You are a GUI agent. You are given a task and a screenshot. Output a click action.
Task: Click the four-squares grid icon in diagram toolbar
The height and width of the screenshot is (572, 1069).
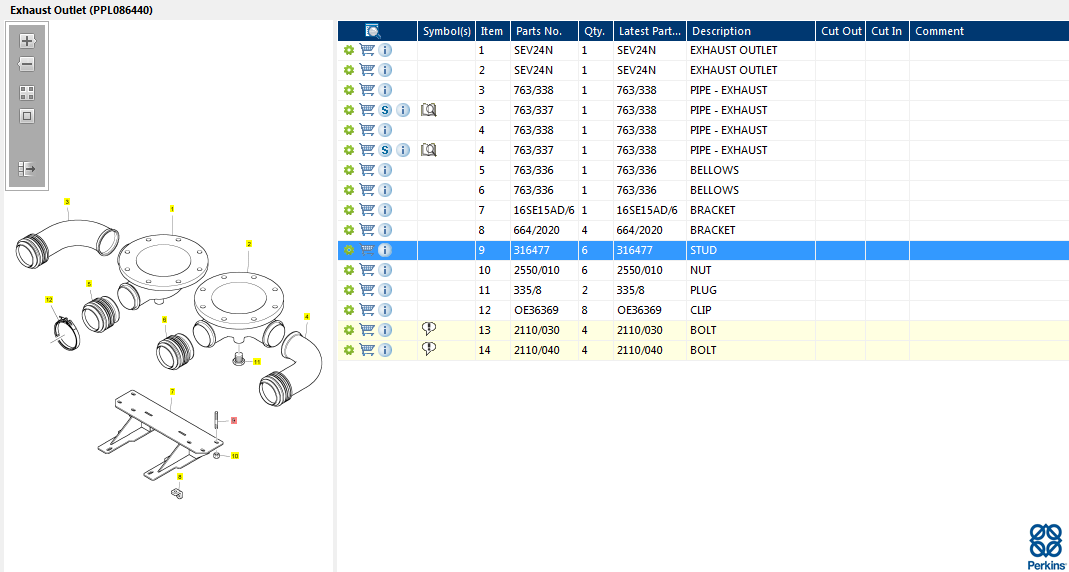pyautogui.click(x=27, y=92)
